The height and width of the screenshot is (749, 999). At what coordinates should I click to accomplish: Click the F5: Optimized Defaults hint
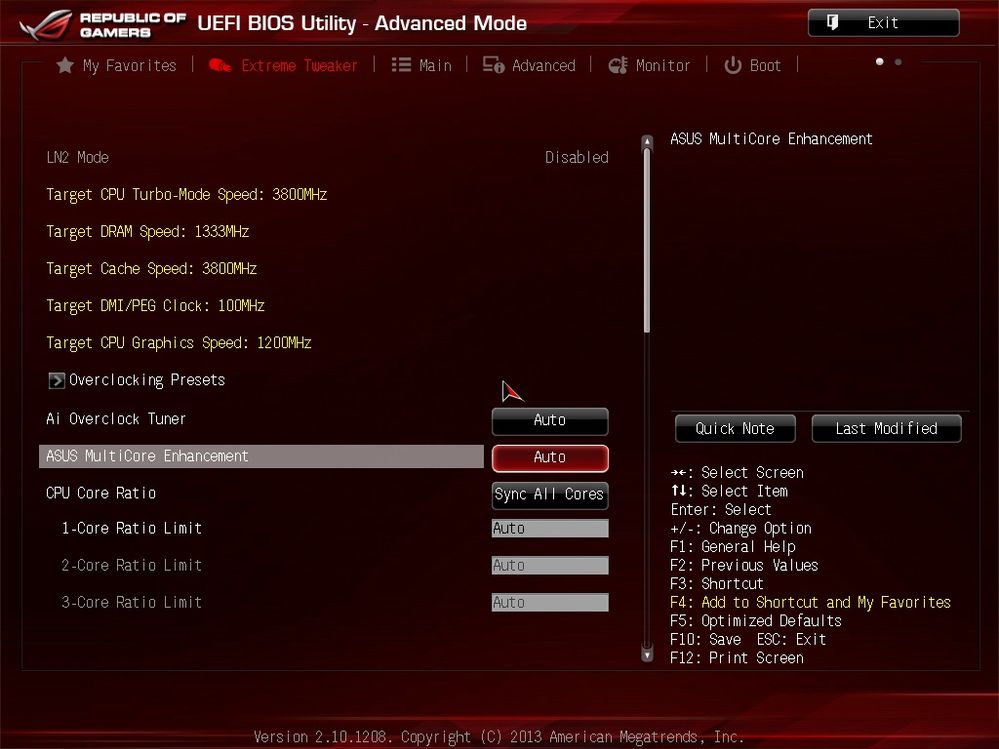[x=756, y=621]
